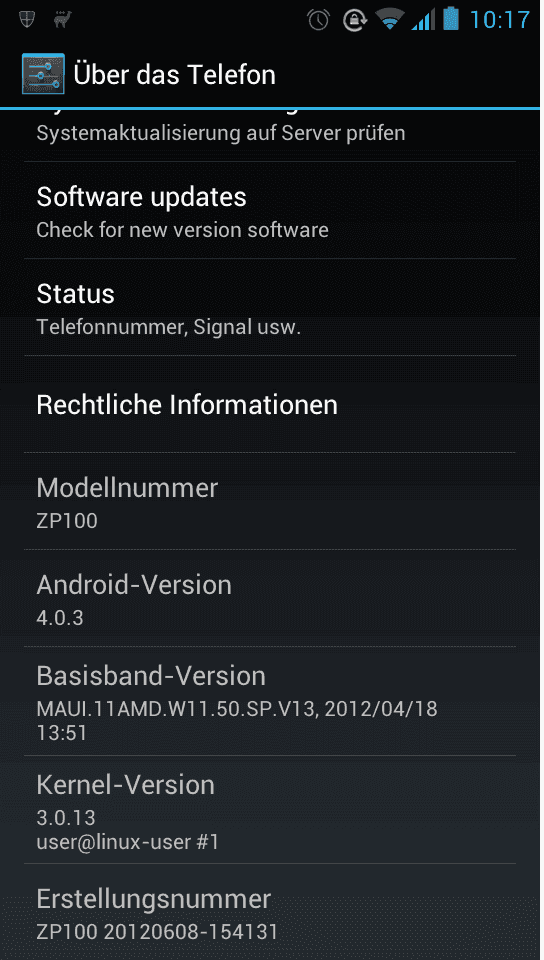Screen dimensions: 544x960
Task: Tap the llama notification icon
Action: coord(62,20)
